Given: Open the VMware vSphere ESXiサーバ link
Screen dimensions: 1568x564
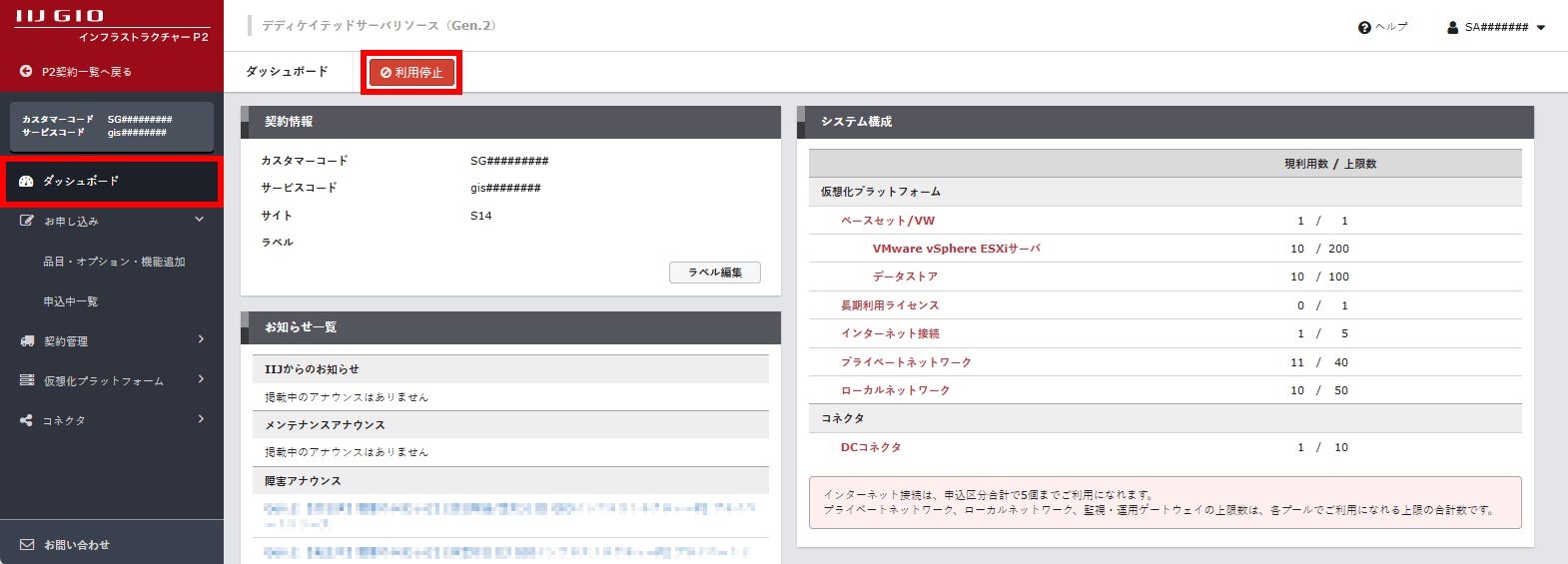Looking at the screenshot, I should pyautogui.click(x=956, y=249).
